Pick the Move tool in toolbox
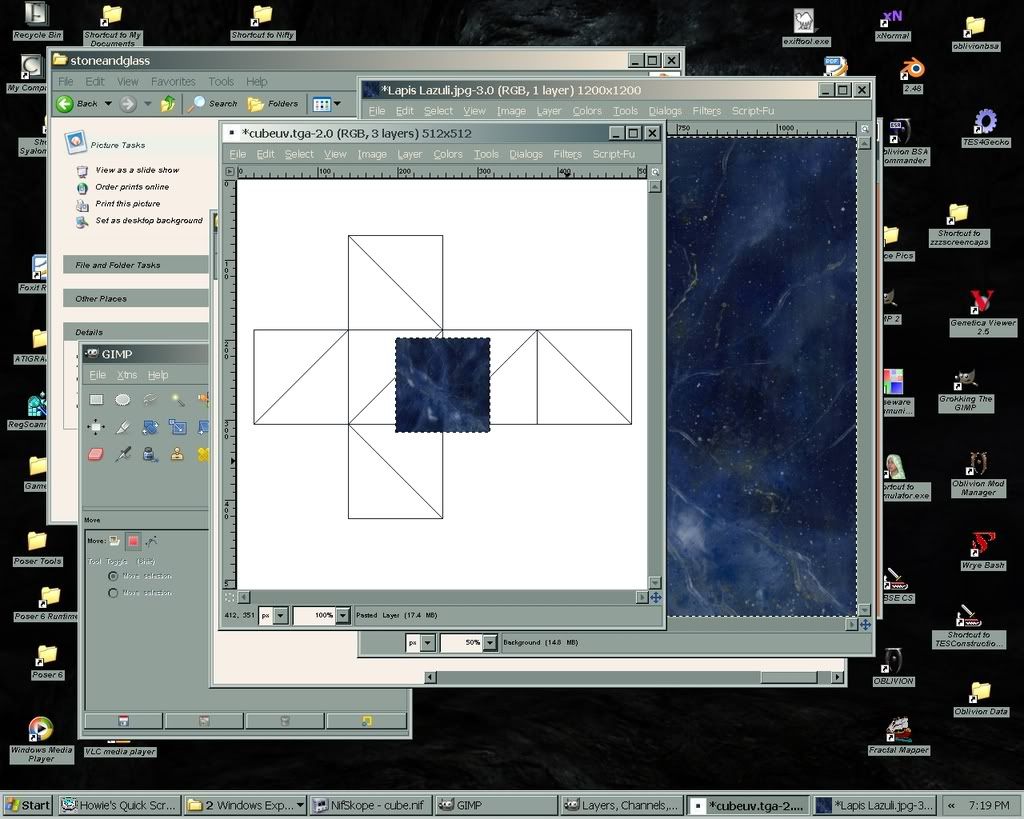This screenshot has height=819, width=1024. [97, 427]
